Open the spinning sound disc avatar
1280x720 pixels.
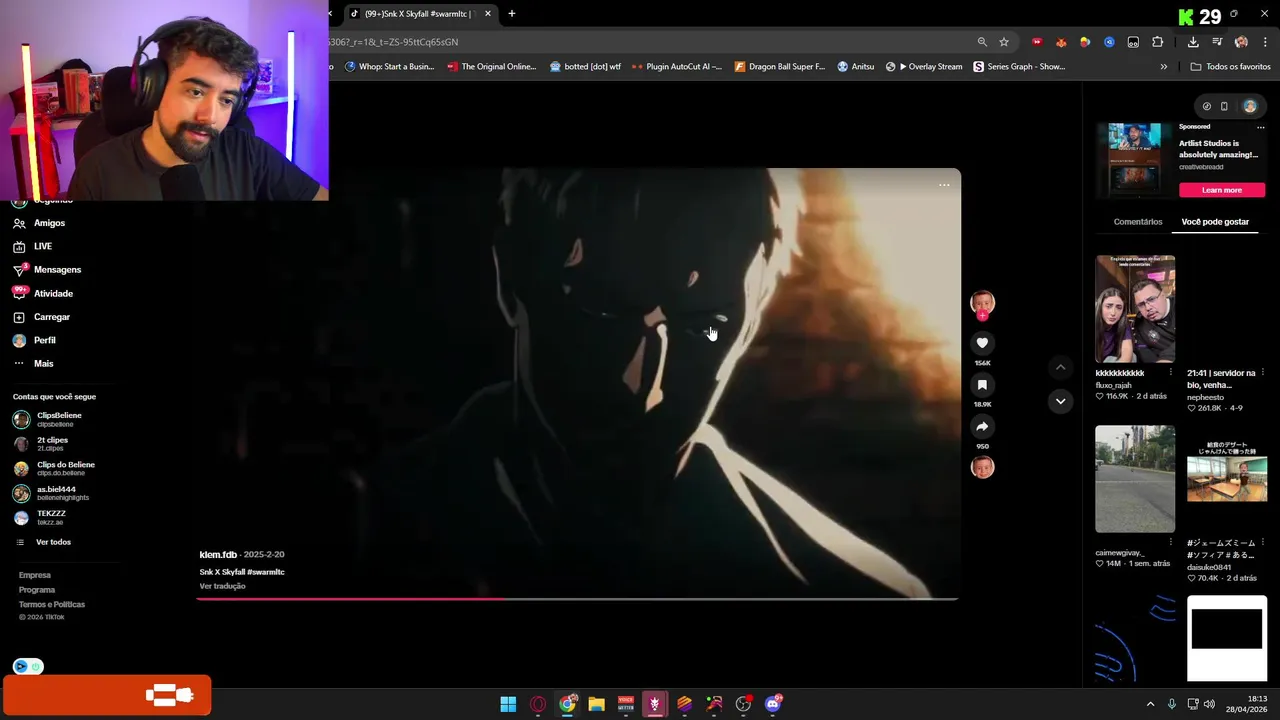(x=982, y=467)
